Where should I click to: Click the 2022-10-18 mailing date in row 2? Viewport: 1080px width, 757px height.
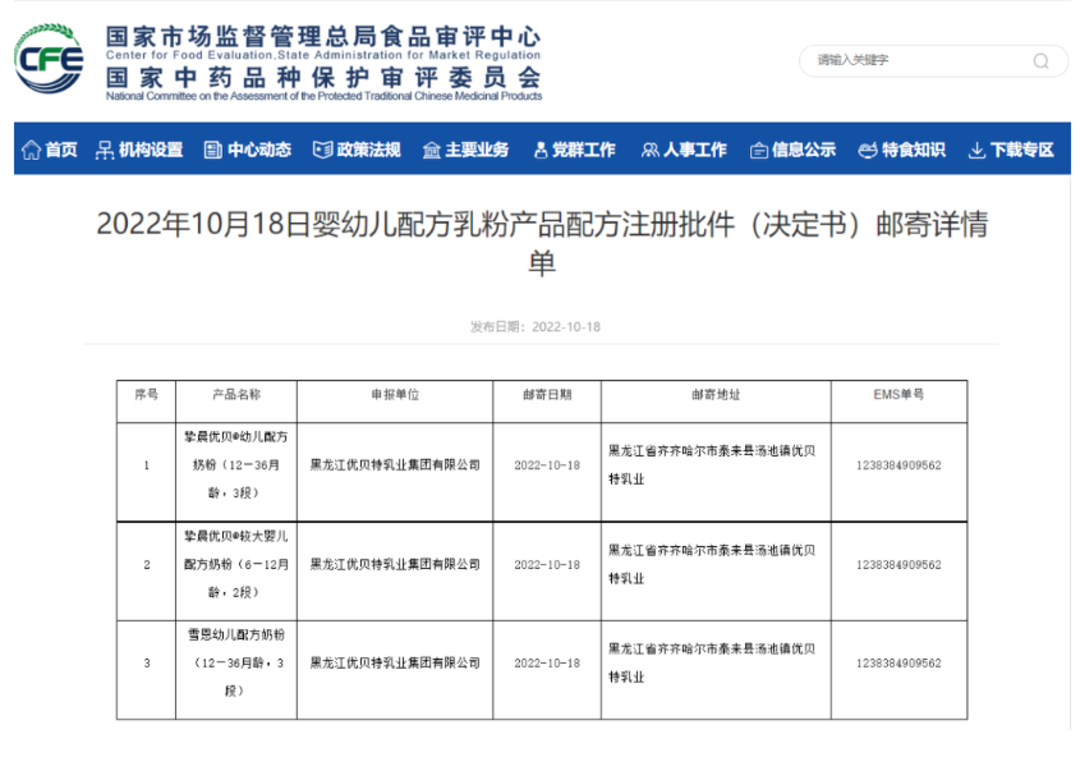tap(547, 565)
